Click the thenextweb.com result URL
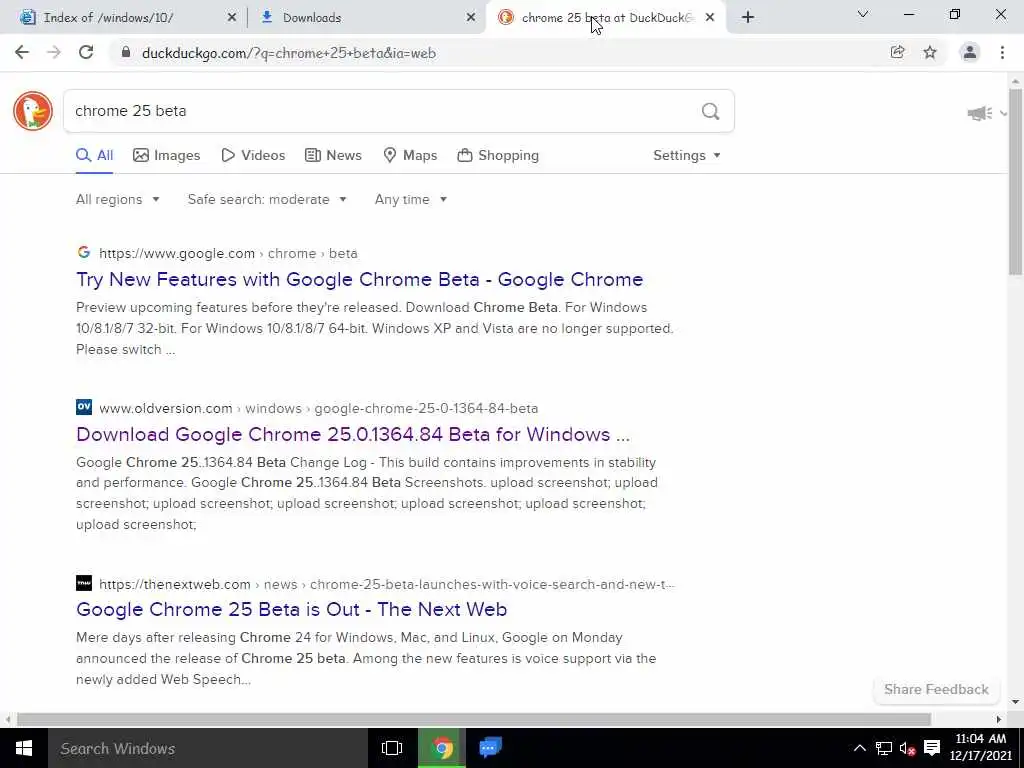 [x=387, y=584]
